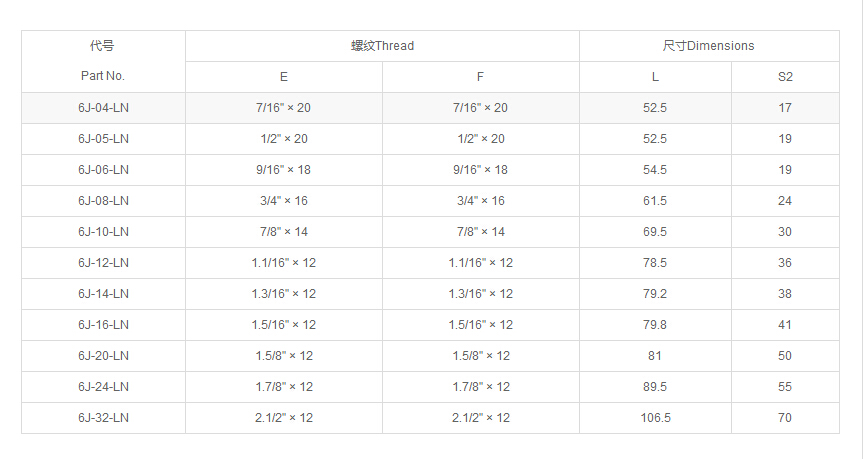Select part number 6J-16-LN
The width and height of the screenshot is (864, 459).
pos(103,325)
